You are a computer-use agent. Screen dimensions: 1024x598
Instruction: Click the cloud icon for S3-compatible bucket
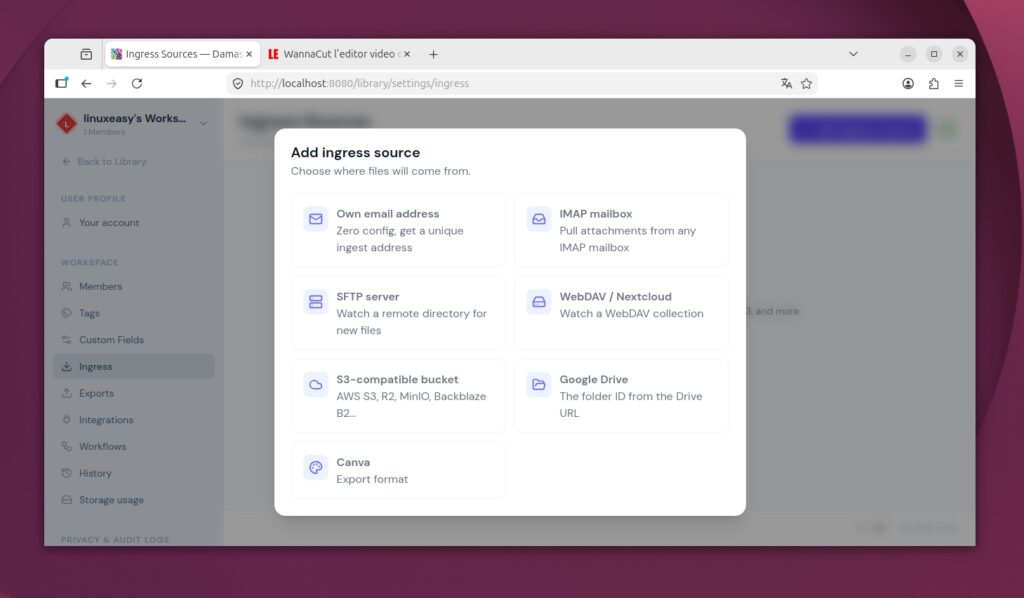315,385
